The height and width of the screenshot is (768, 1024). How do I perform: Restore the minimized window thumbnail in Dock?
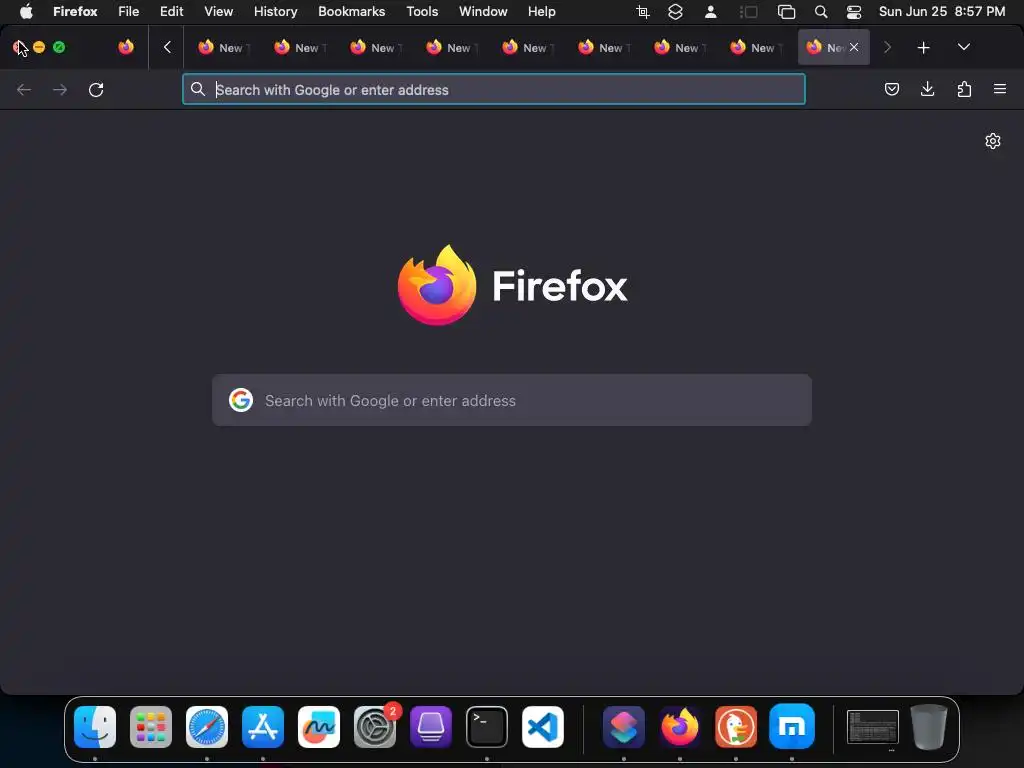pos(872,727)
